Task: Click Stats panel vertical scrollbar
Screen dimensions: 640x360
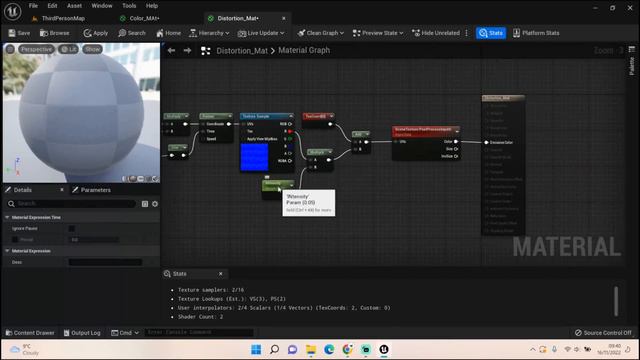Action: pos(616,302)
